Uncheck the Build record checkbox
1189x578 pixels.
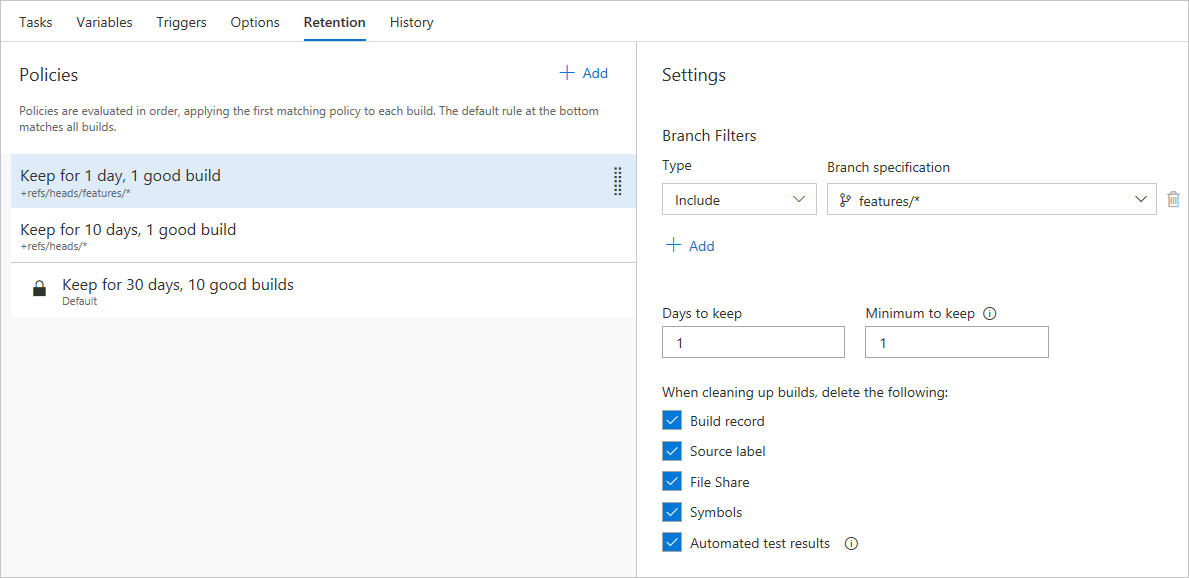[672, 421]
